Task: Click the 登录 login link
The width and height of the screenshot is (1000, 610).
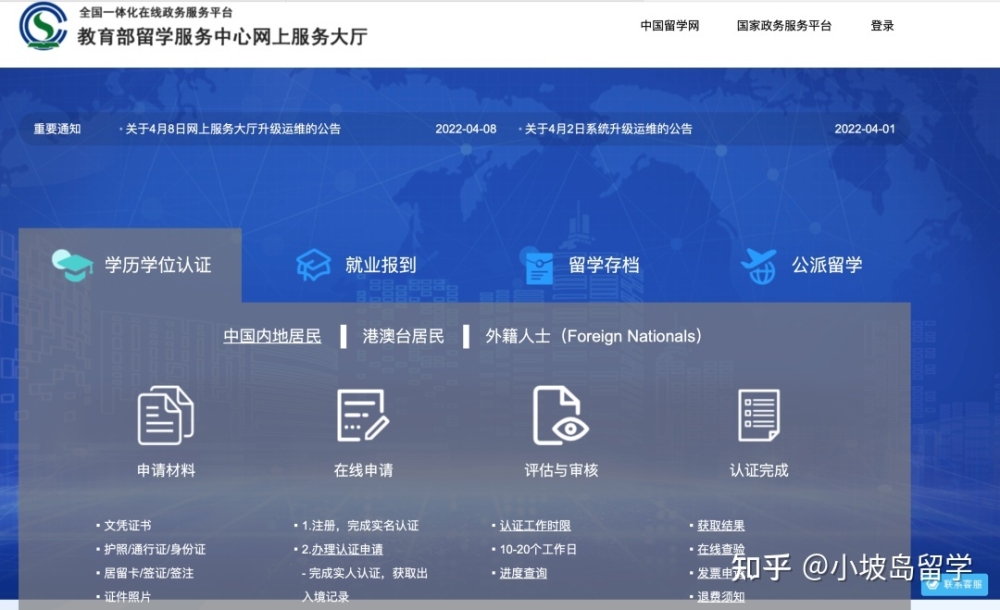Action: 882,26
